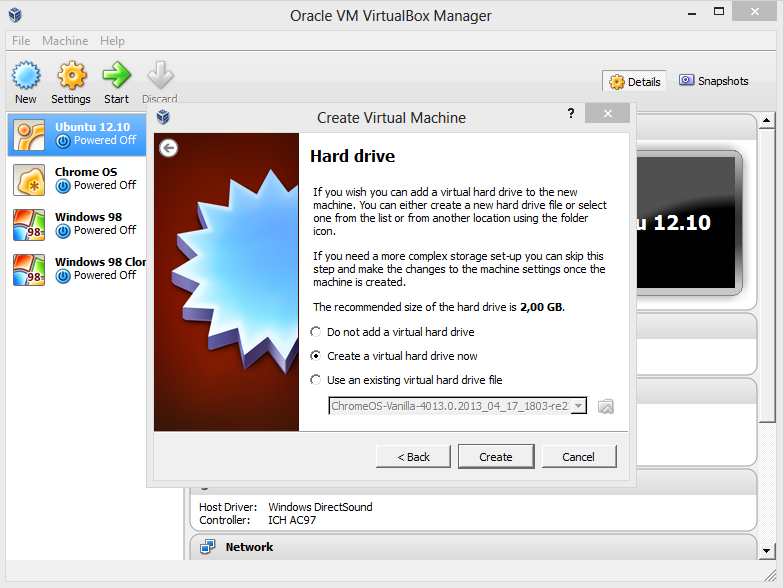The image size is (784, 588).
Task: Switch to the Details view tab
Action: [634, 82]
